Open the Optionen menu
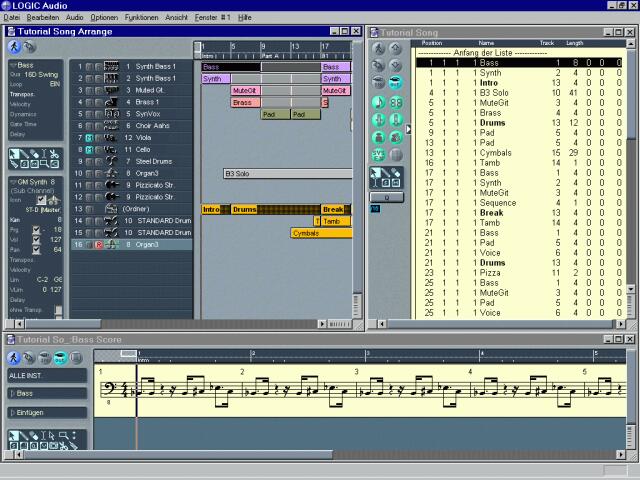 click(104, 18)
